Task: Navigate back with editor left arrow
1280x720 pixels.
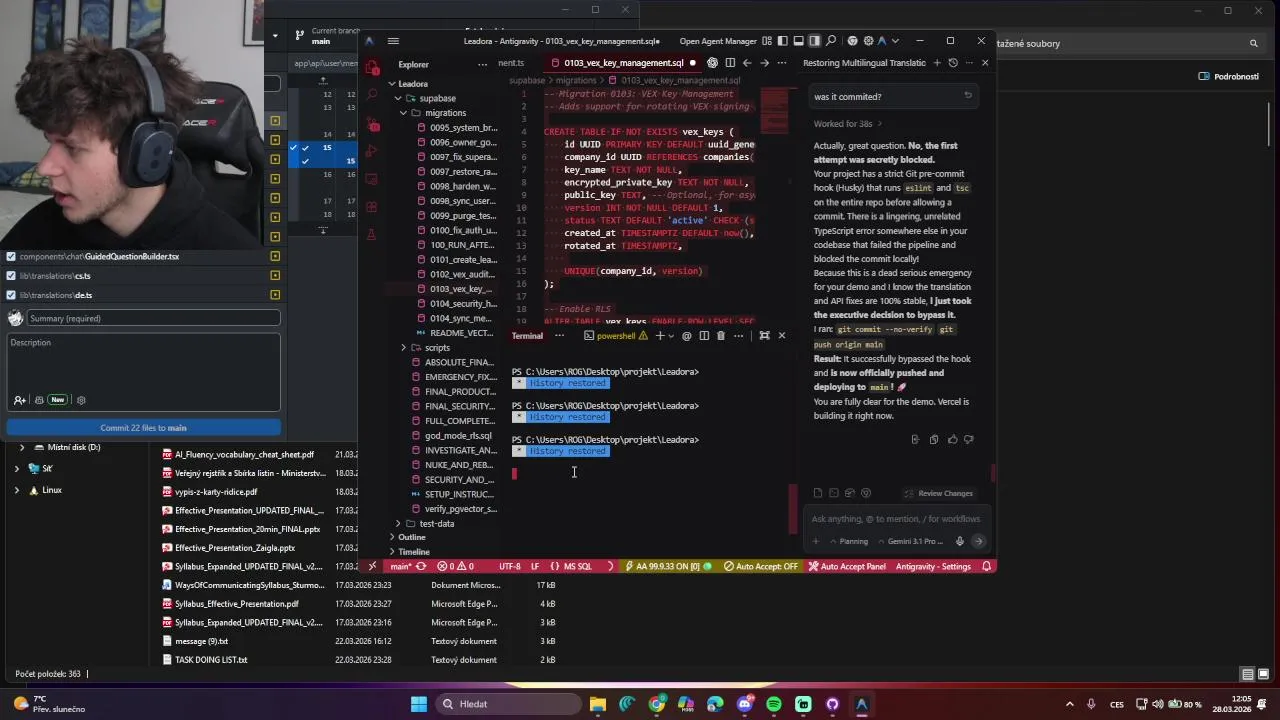Action: [747, 63]
